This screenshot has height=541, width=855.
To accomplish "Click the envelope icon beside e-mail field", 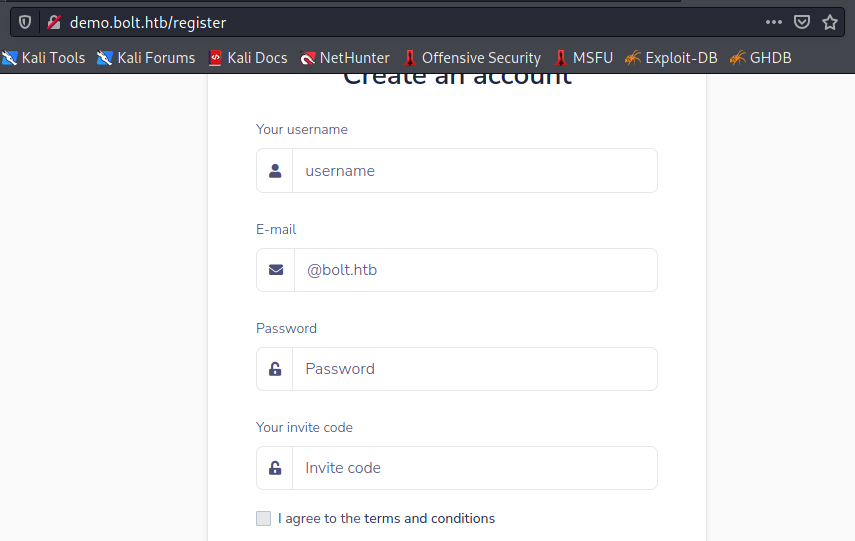I will (276, 270).
